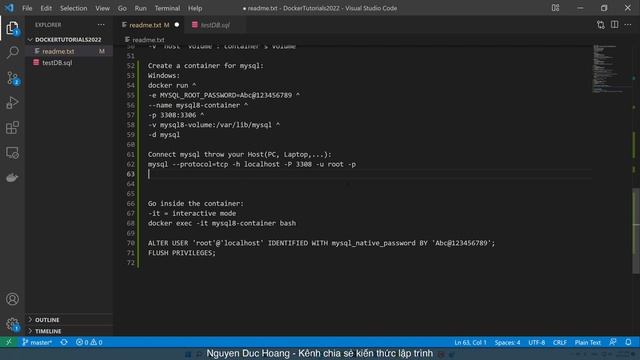640x360 pixels.
Task: Open the Source Control view
Action: click(12, 78)
